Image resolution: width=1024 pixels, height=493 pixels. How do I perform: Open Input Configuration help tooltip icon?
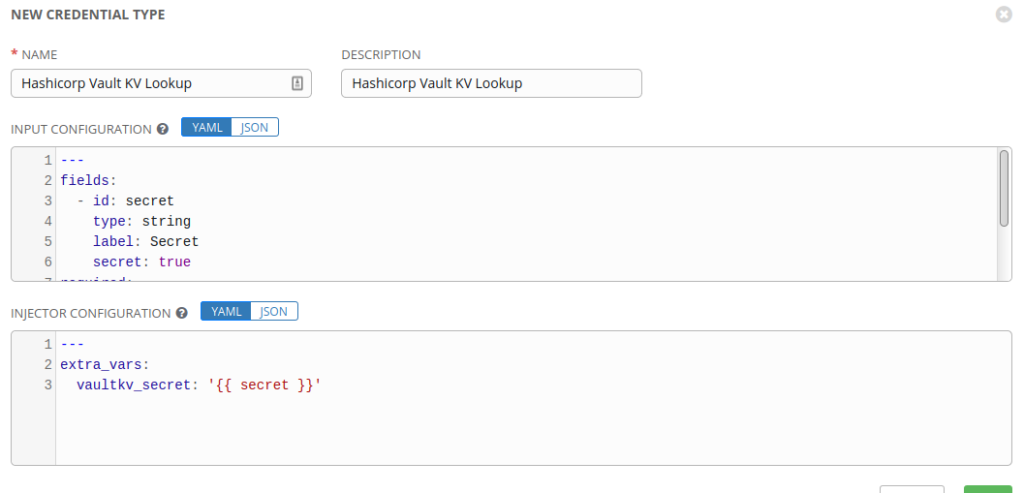[162, 129]
